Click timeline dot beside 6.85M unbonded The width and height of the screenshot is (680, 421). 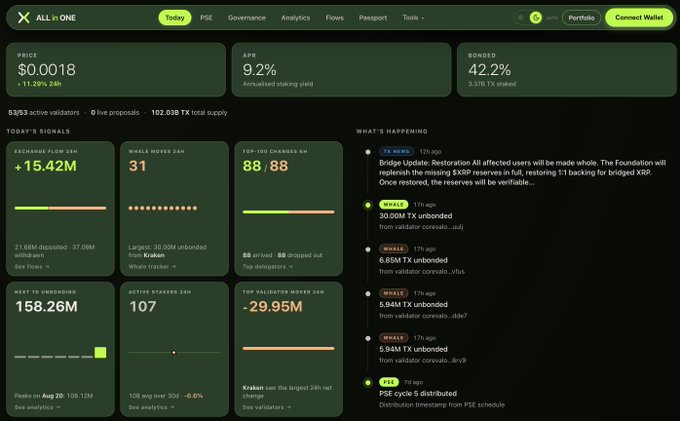368,249
